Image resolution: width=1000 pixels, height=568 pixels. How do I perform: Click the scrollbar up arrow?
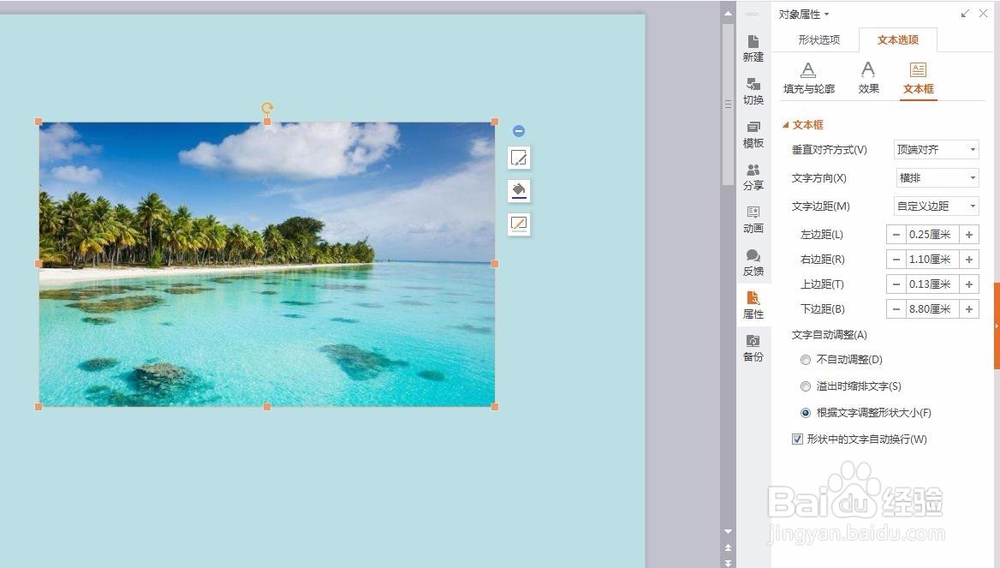tap(728, 13)
